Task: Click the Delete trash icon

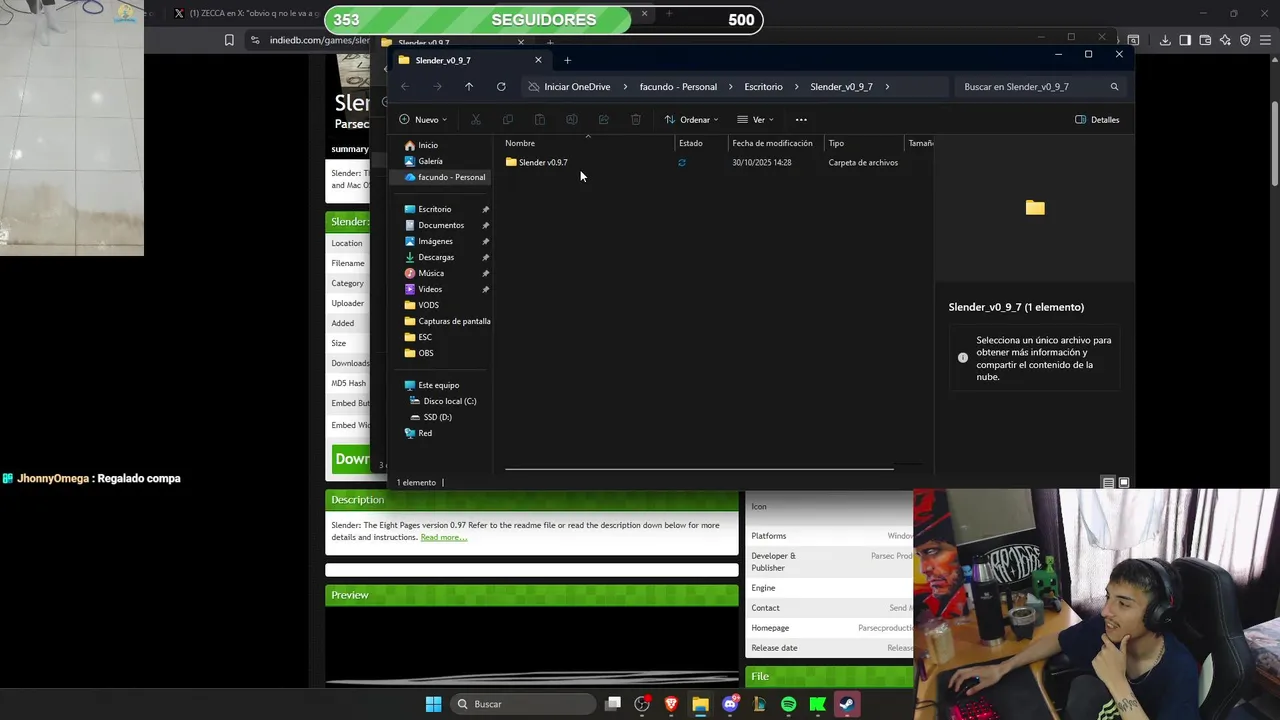Action: [x=636, y=120]
